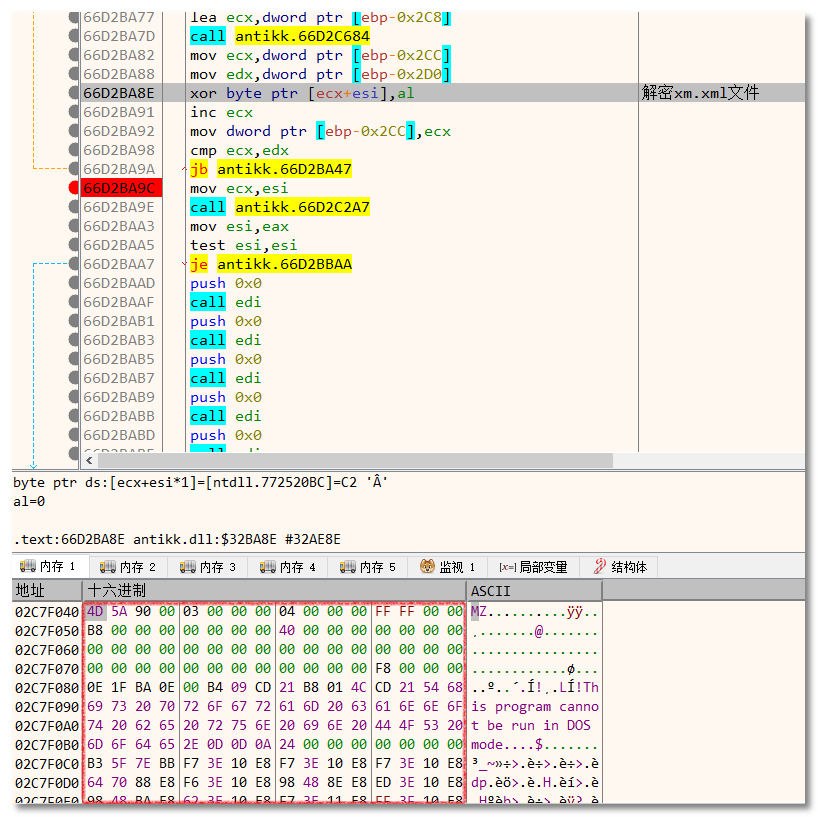Click the 内存 2 tab icon
This screenshot has width=818, height=817.
point(107,567)
